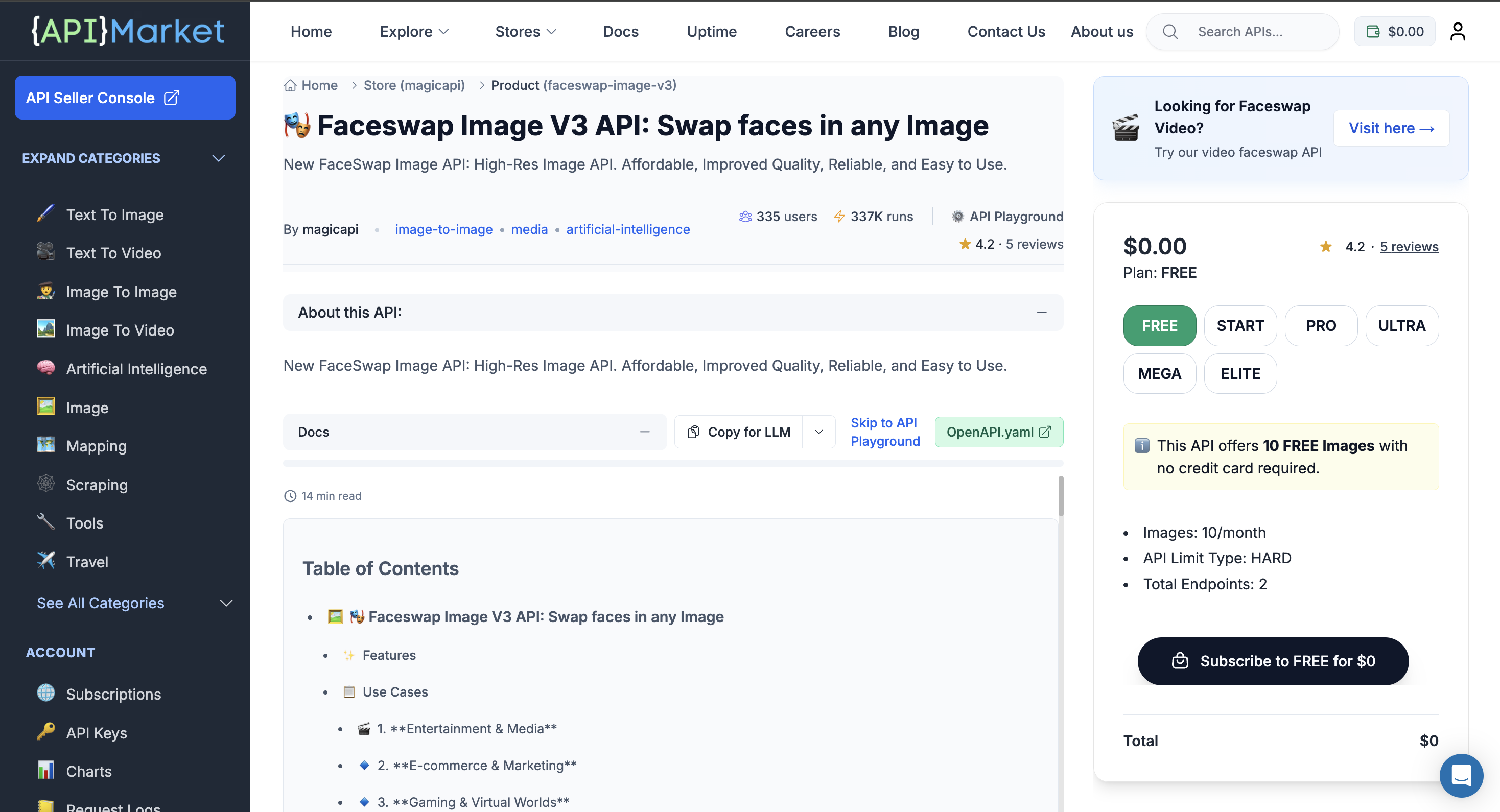Screen dimensions: 1500x812
Task: Click the API Keys key icon
Action: point(46,732)
